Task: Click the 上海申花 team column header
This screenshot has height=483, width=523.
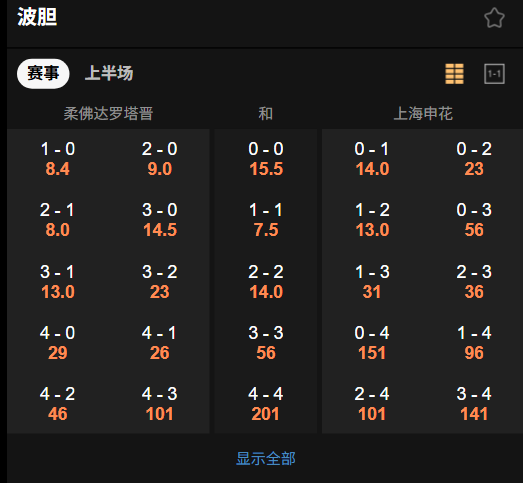Action: [x=423, y=114]
